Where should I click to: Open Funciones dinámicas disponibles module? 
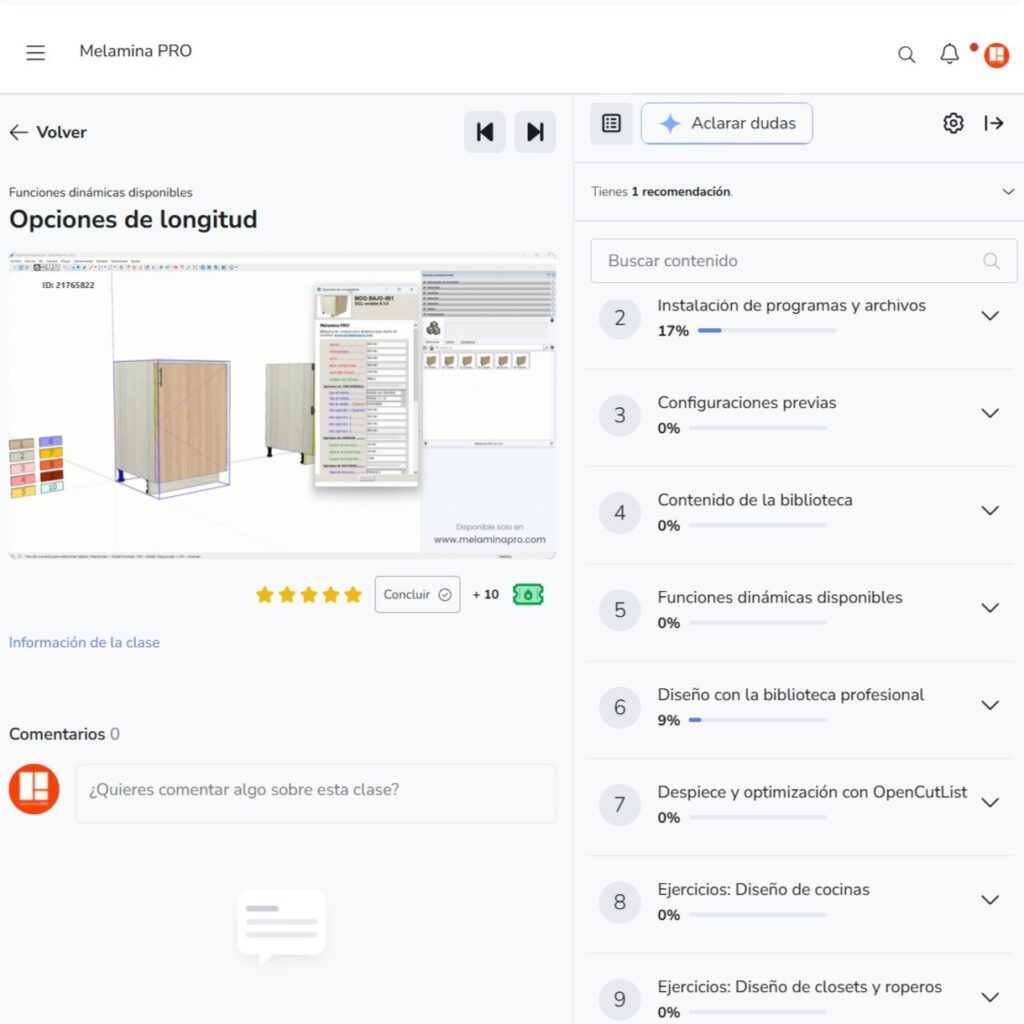pos(990,608)
